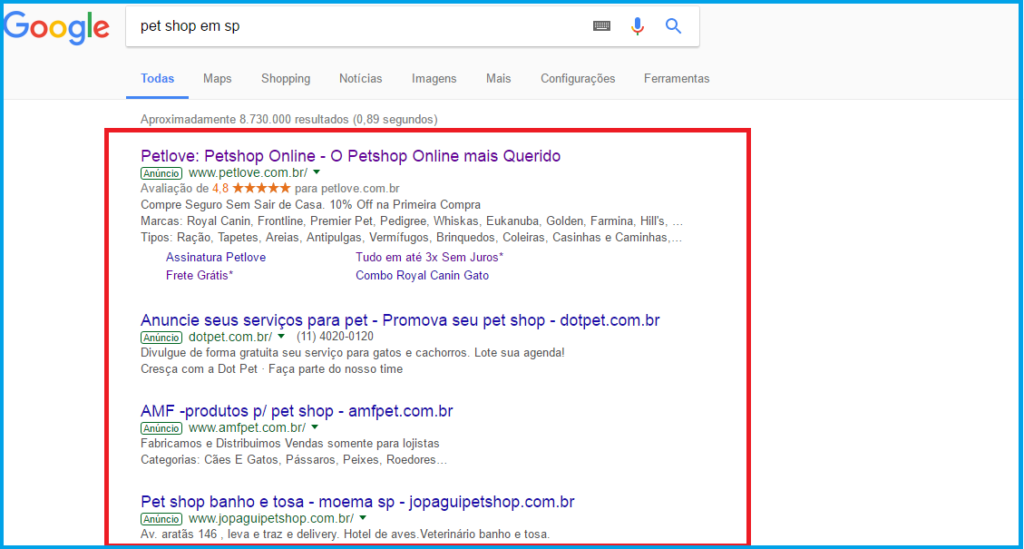Click the 'Compre Seguro Sem Sair de Casa' description
Screen dimensions: 1024x549
point(310,204)
